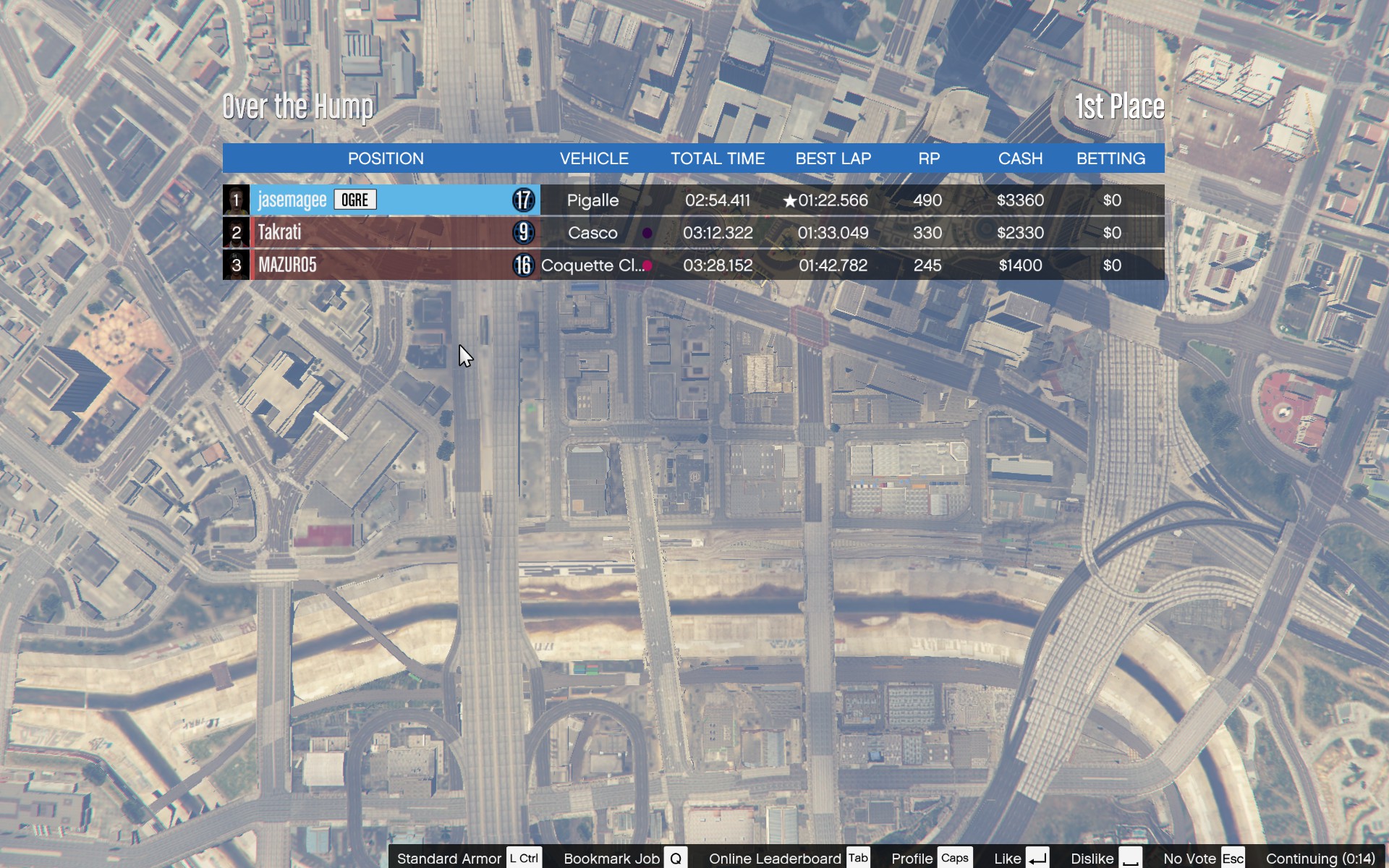Click the POSITION column header

386,158
